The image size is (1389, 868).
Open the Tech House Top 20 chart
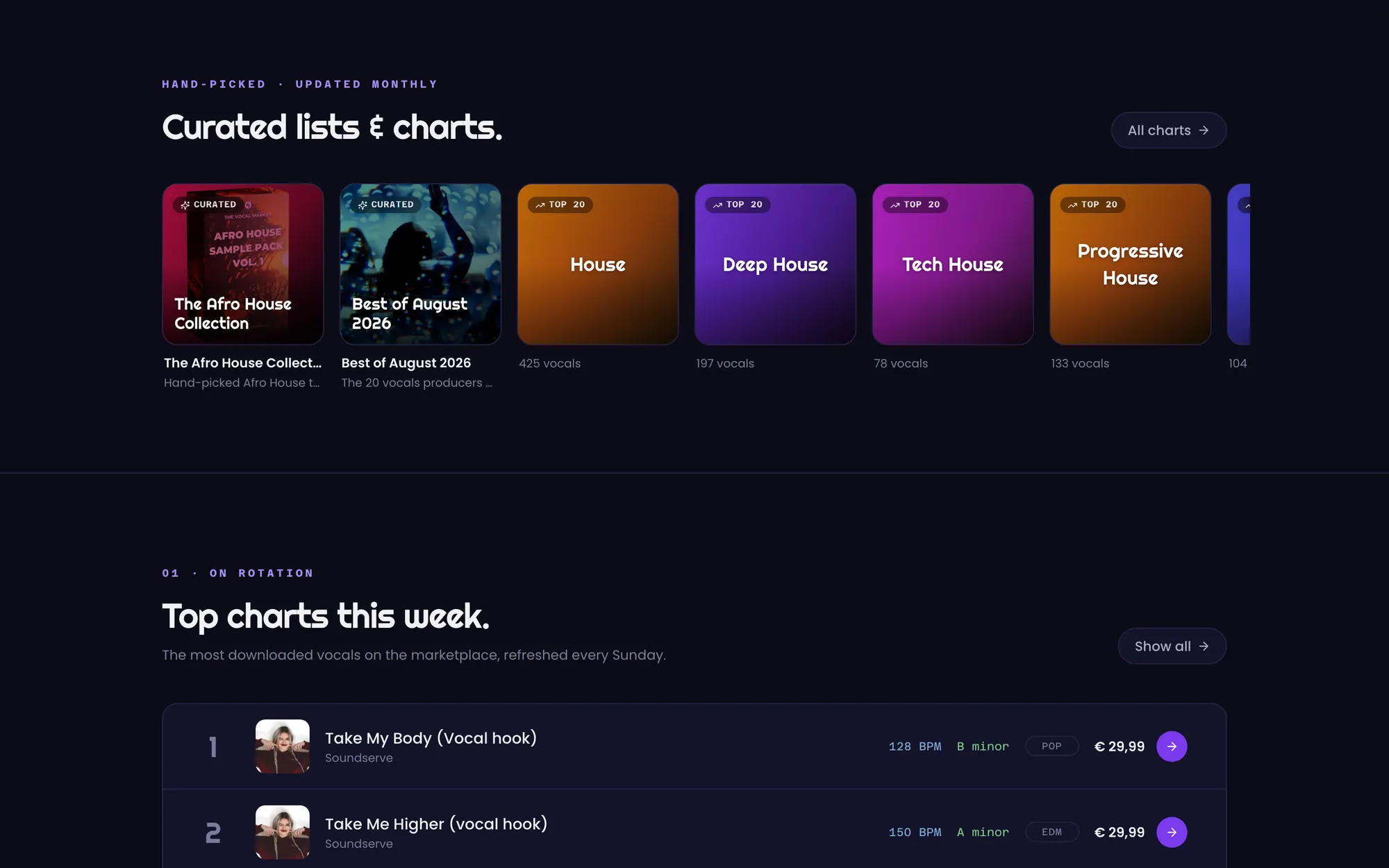pyautogui.click(x=953, y=264)
